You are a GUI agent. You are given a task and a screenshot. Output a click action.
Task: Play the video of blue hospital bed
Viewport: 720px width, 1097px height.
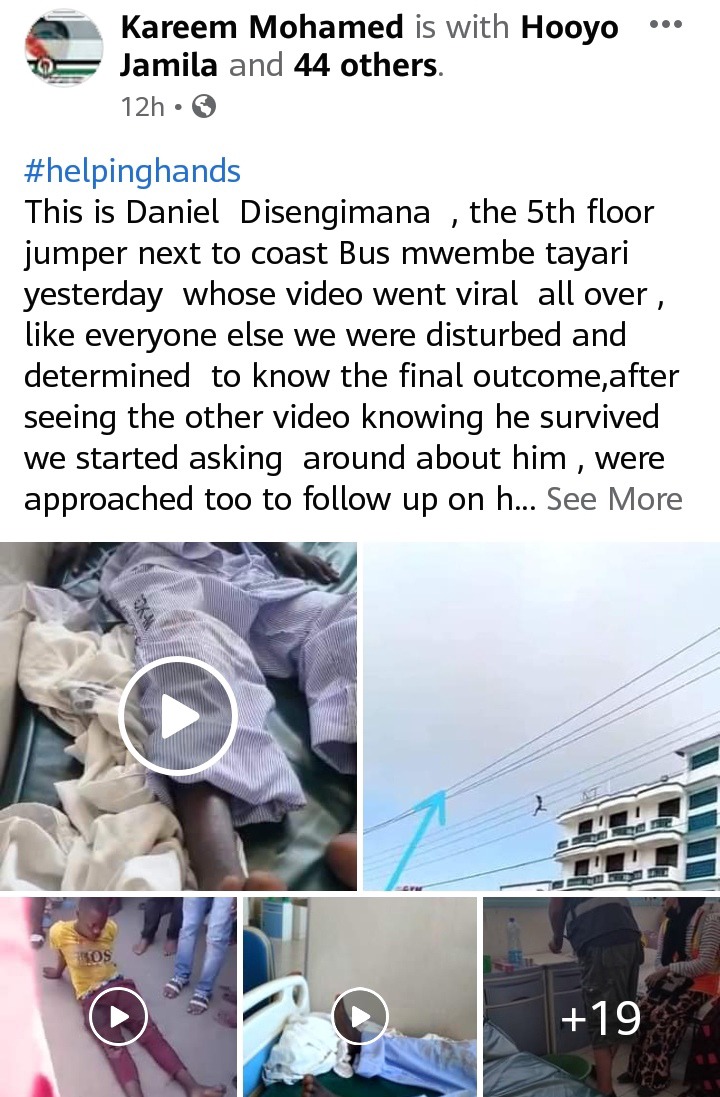tap(360, 1016)
